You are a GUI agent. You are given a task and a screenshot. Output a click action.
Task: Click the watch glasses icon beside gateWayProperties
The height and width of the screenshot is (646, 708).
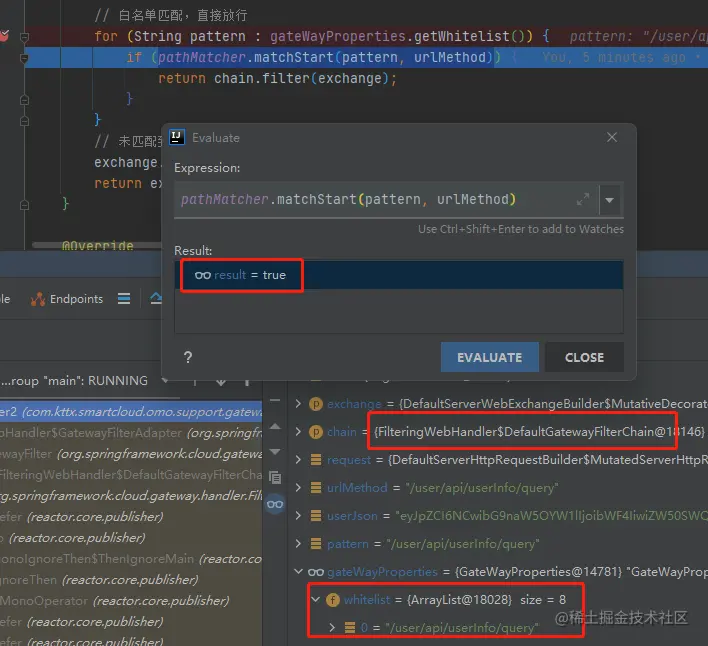pyautogui.click(x=316, y=572)
